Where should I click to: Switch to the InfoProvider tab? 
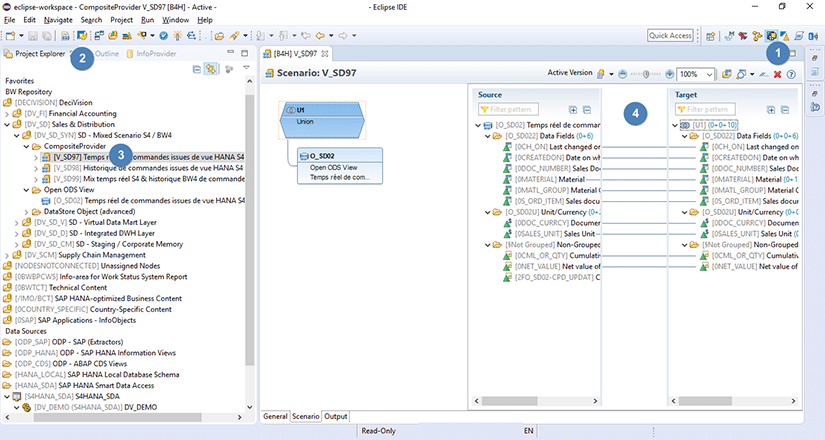click(x=152, y=54)
